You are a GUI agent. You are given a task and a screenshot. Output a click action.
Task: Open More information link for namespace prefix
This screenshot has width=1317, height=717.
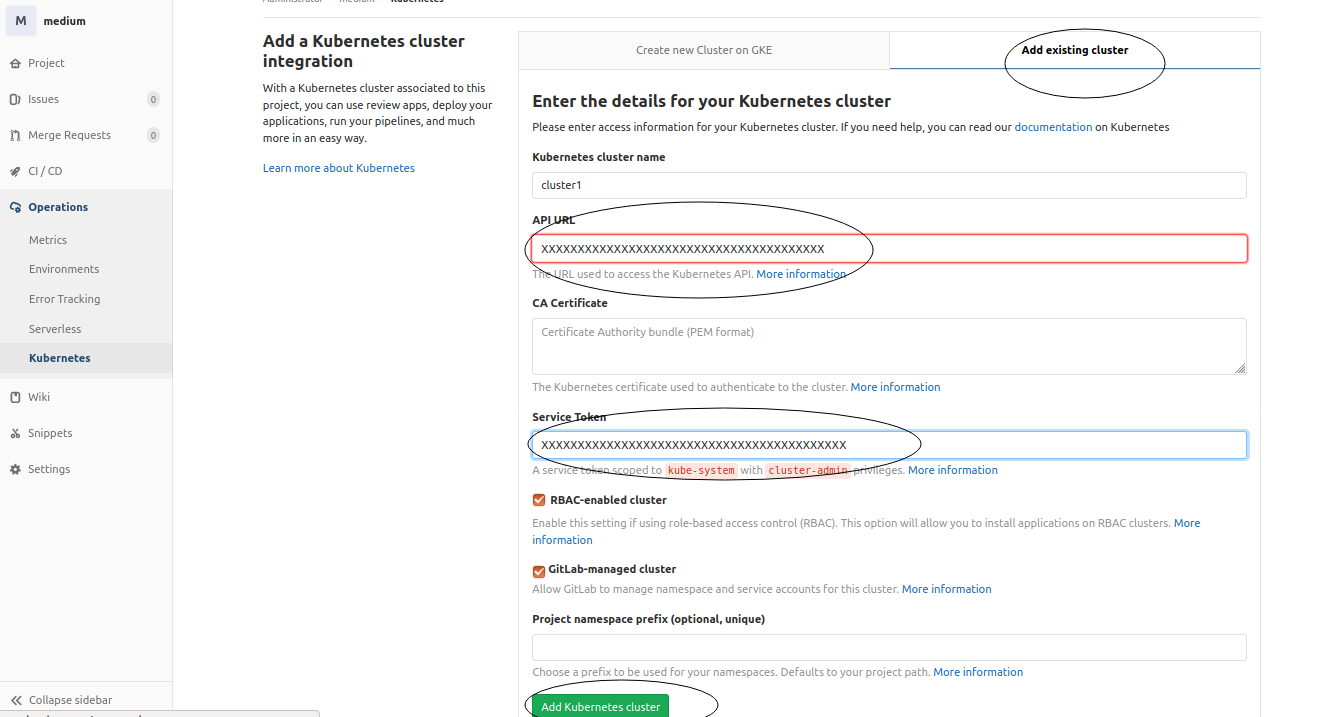coord(978,672)
